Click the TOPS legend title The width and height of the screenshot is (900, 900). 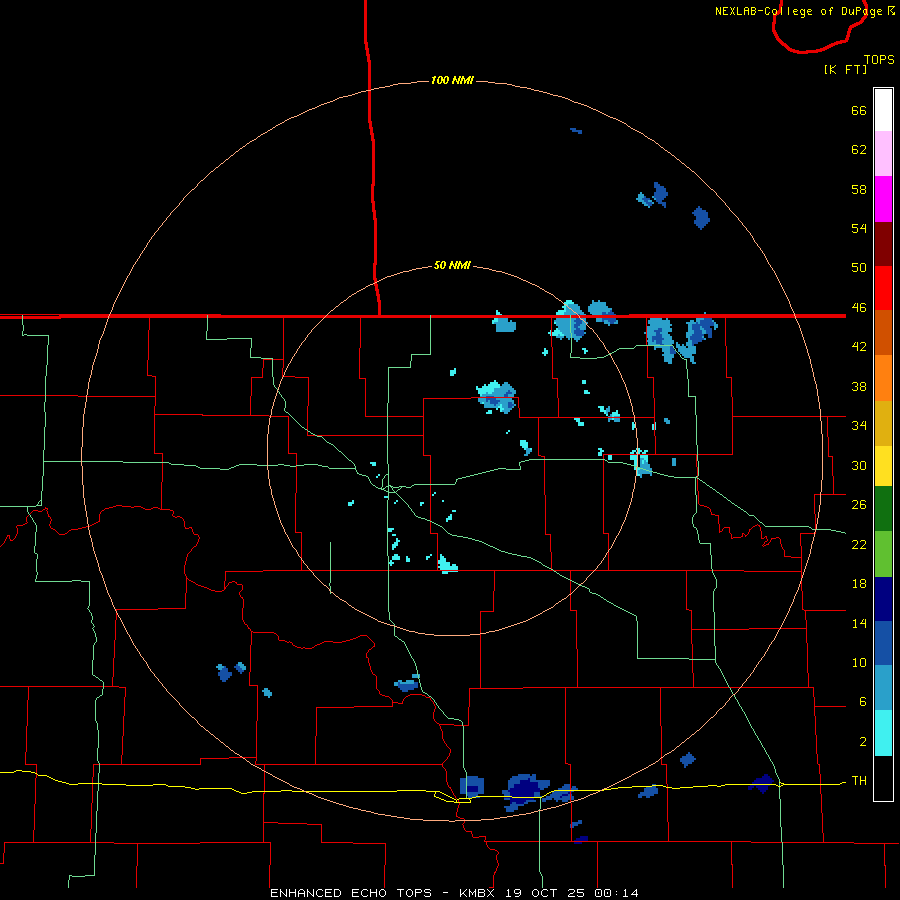coord(879,60)
